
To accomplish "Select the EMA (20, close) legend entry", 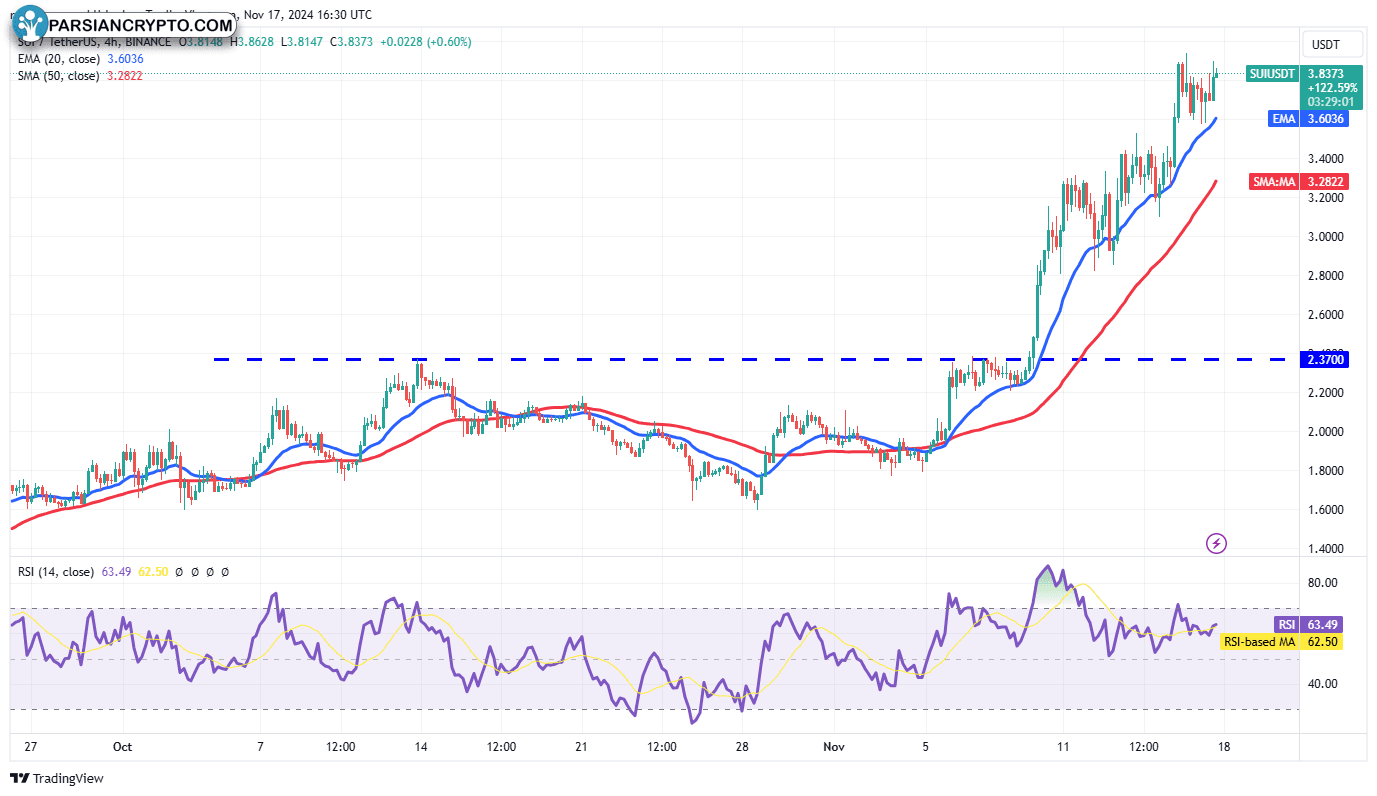I will pos(59,59).
